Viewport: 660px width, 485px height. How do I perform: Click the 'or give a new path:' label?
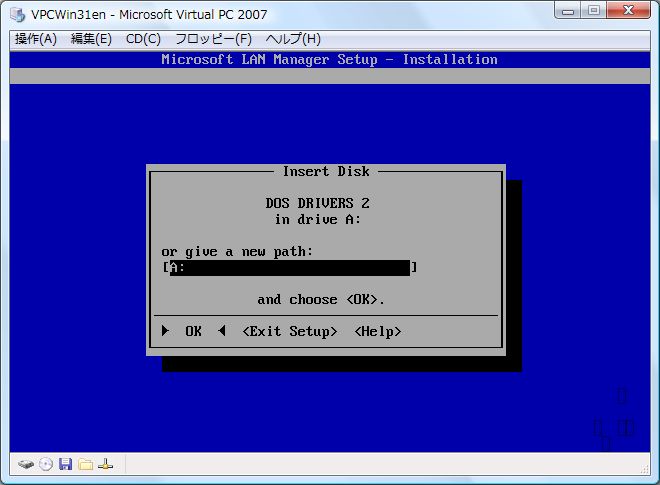tap(237, 252)
